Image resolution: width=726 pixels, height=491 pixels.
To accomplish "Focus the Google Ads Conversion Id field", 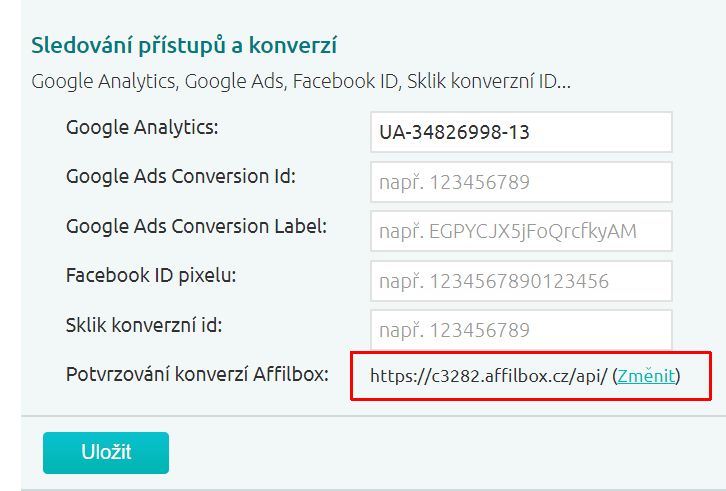I will click(x=521, y=182).
